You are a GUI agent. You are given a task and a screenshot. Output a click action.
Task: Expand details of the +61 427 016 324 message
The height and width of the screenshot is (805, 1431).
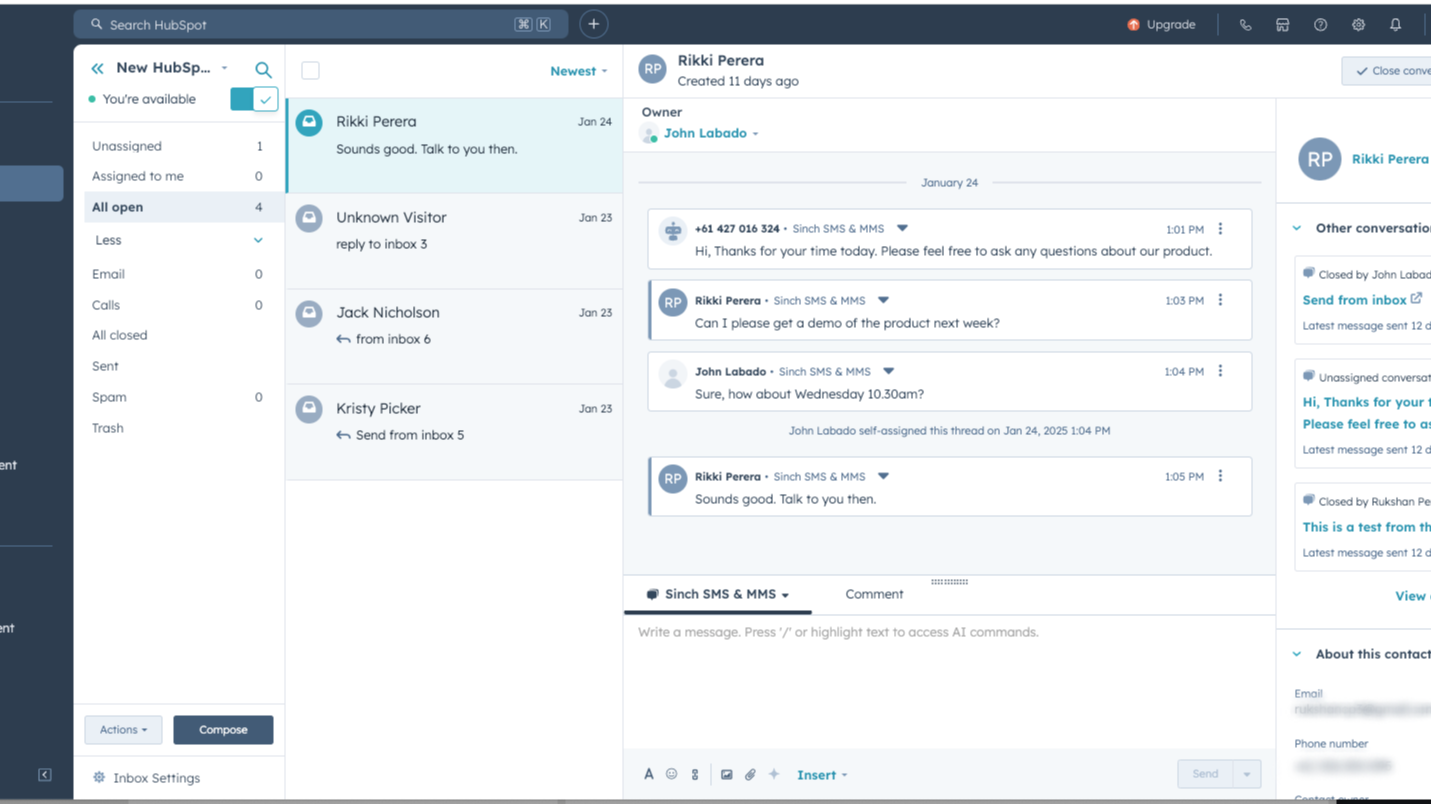pos(902,228)
